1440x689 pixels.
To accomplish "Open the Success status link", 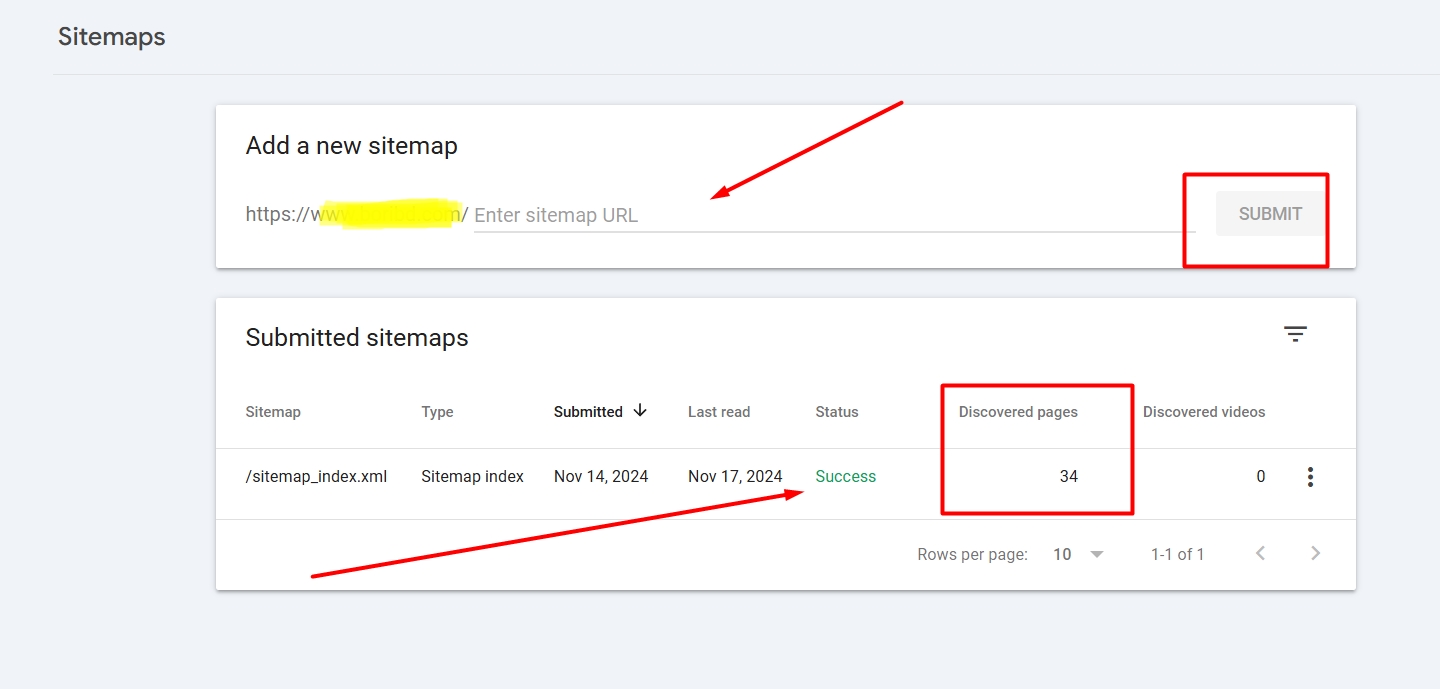I will [845, 476].
